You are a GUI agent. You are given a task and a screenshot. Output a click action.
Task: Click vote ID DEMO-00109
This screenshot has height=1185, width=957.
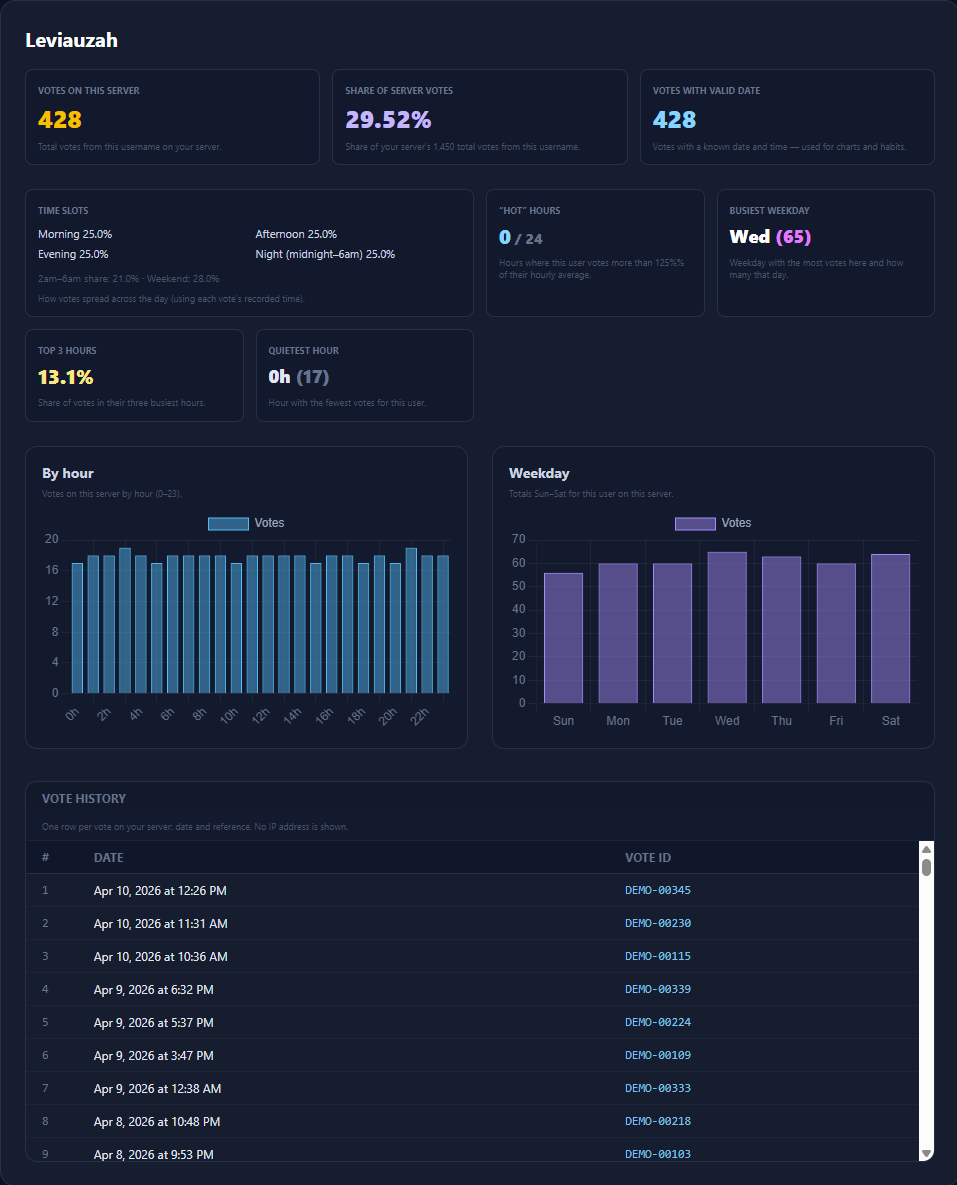[657, 1055]
